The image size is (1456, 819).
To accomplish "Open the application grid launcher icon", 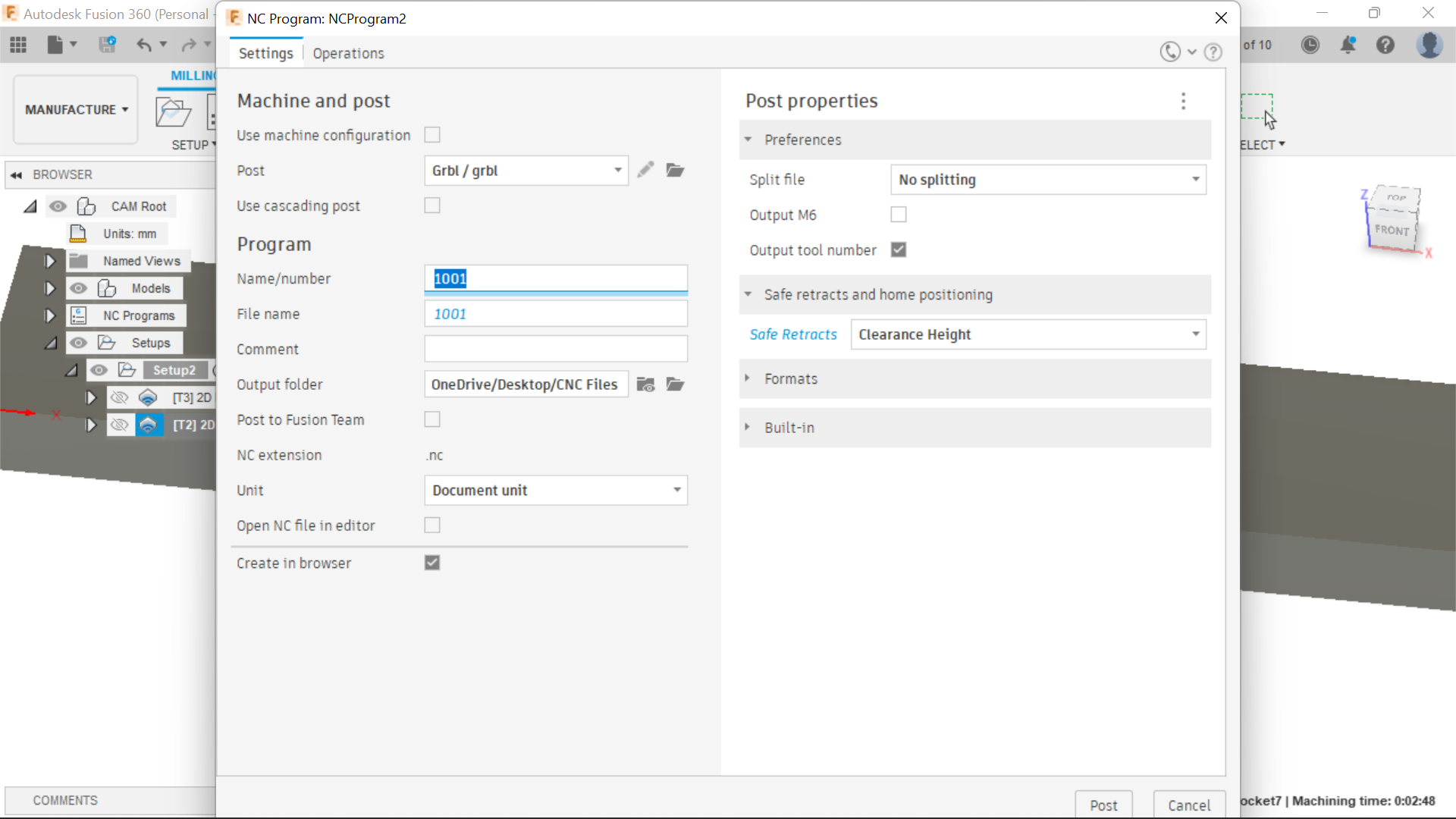I will pos(18,45).
